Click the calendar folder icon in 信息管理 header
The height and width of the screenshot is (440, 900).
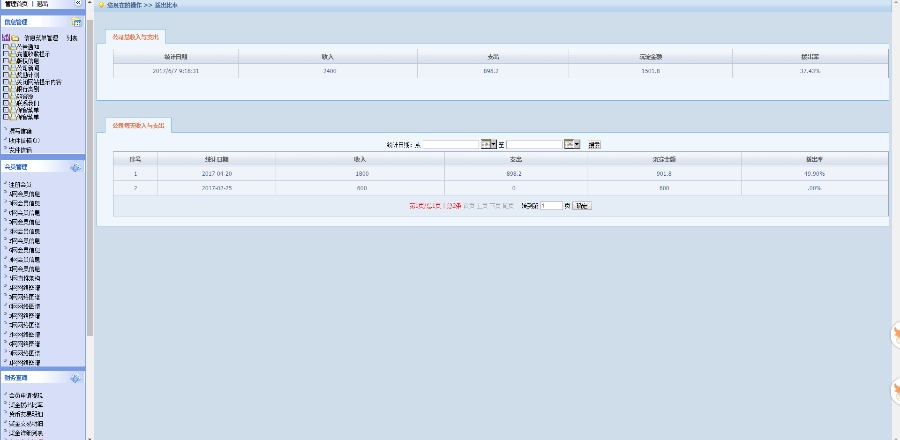click(76, 22)
